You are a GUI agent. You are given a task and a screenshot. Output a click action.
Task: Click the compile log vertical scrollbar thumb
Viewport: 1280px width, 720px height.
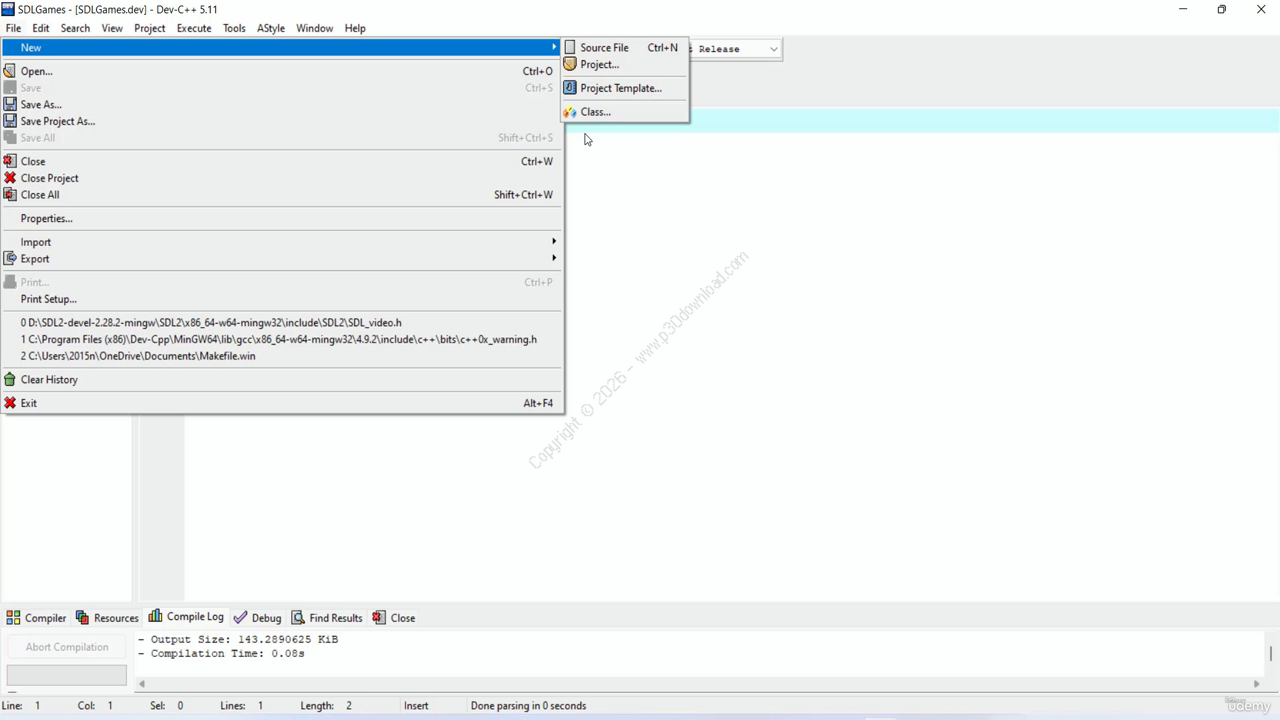click(x=1271, y=653)
